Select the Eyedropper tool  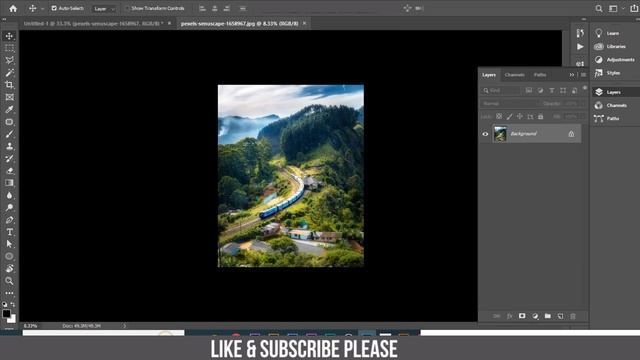9,109
